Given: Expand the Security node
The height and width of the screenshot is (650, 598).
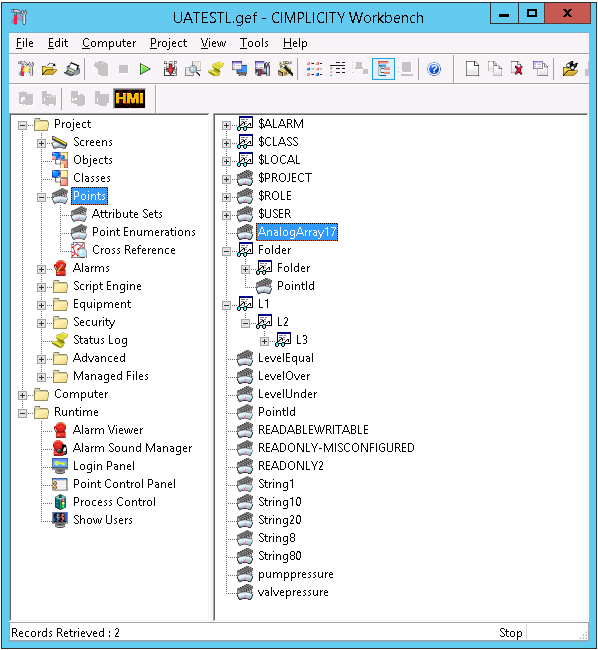Looking at the screenshot, I should point(41,323).
